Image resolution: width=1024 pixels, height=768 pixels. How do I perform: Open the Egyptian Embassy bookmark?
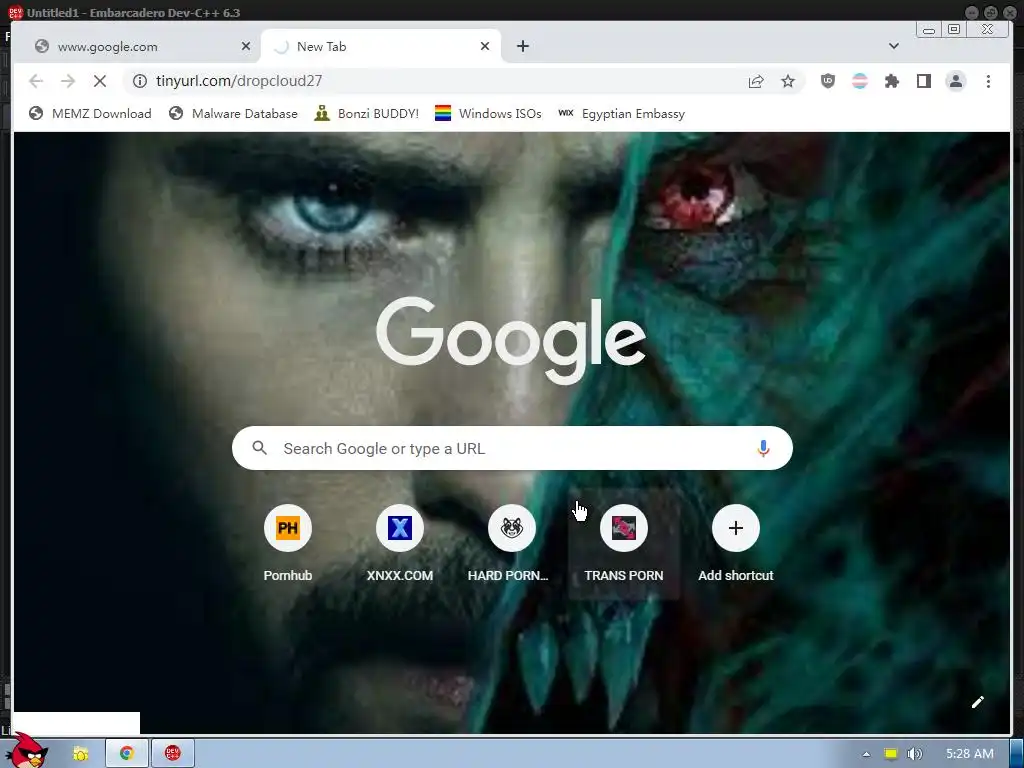click(x=622, y=114)
